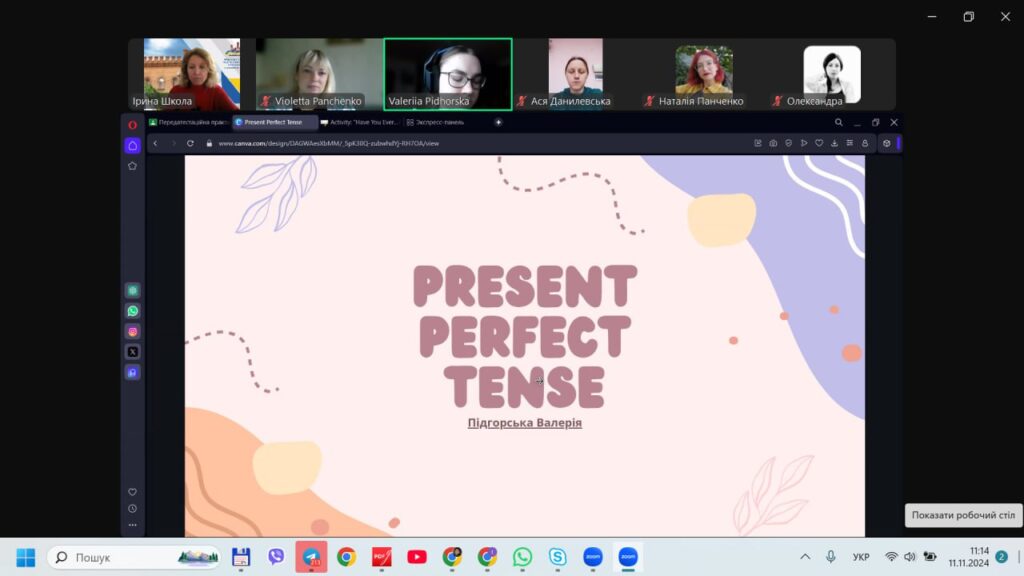Screen dimensions: 1024x576
Task: Click the 'Показати робочий стіл' button
Action: click(963, 515)
